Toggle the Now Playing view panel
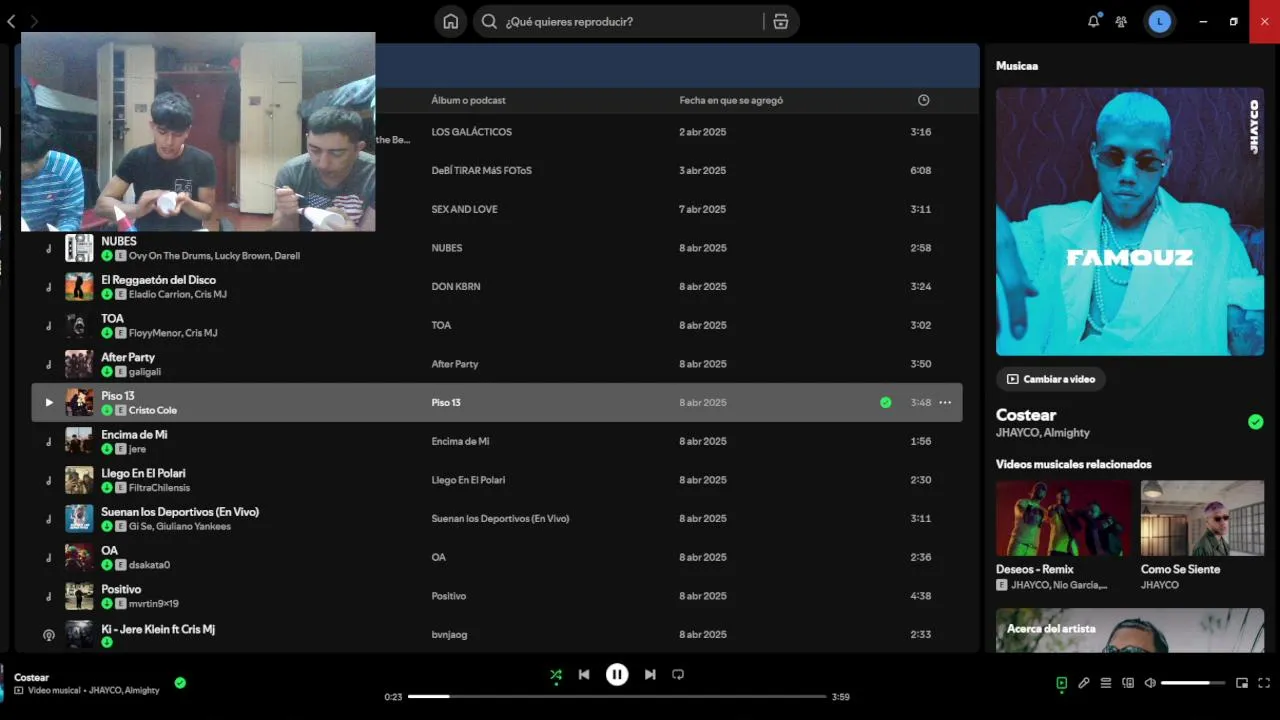Image resolution: width=1280 pixels, height=720 pixels. coord(1061,683)
